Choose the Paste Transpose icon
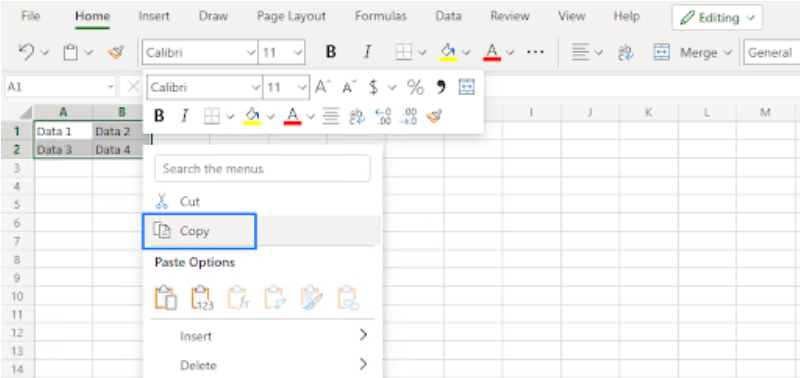 (275, 297)
